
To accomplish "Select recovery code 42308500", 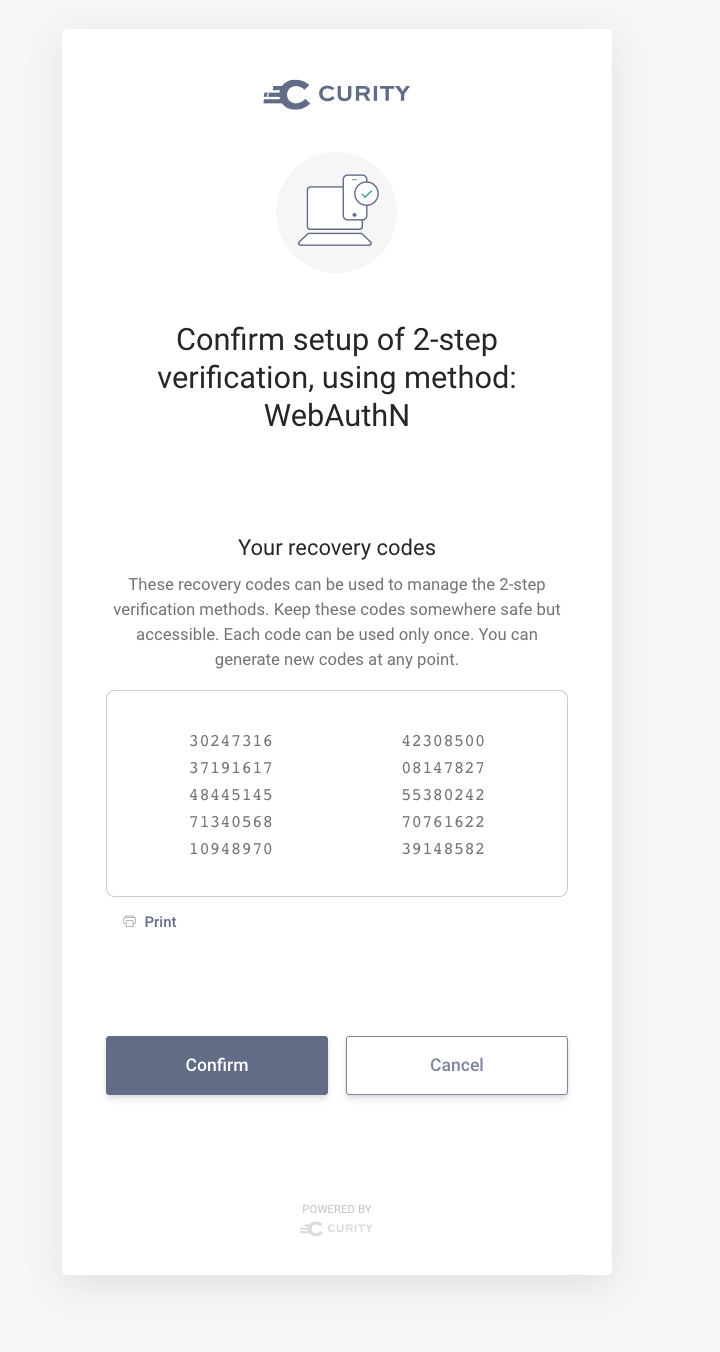I will point(443,740).
